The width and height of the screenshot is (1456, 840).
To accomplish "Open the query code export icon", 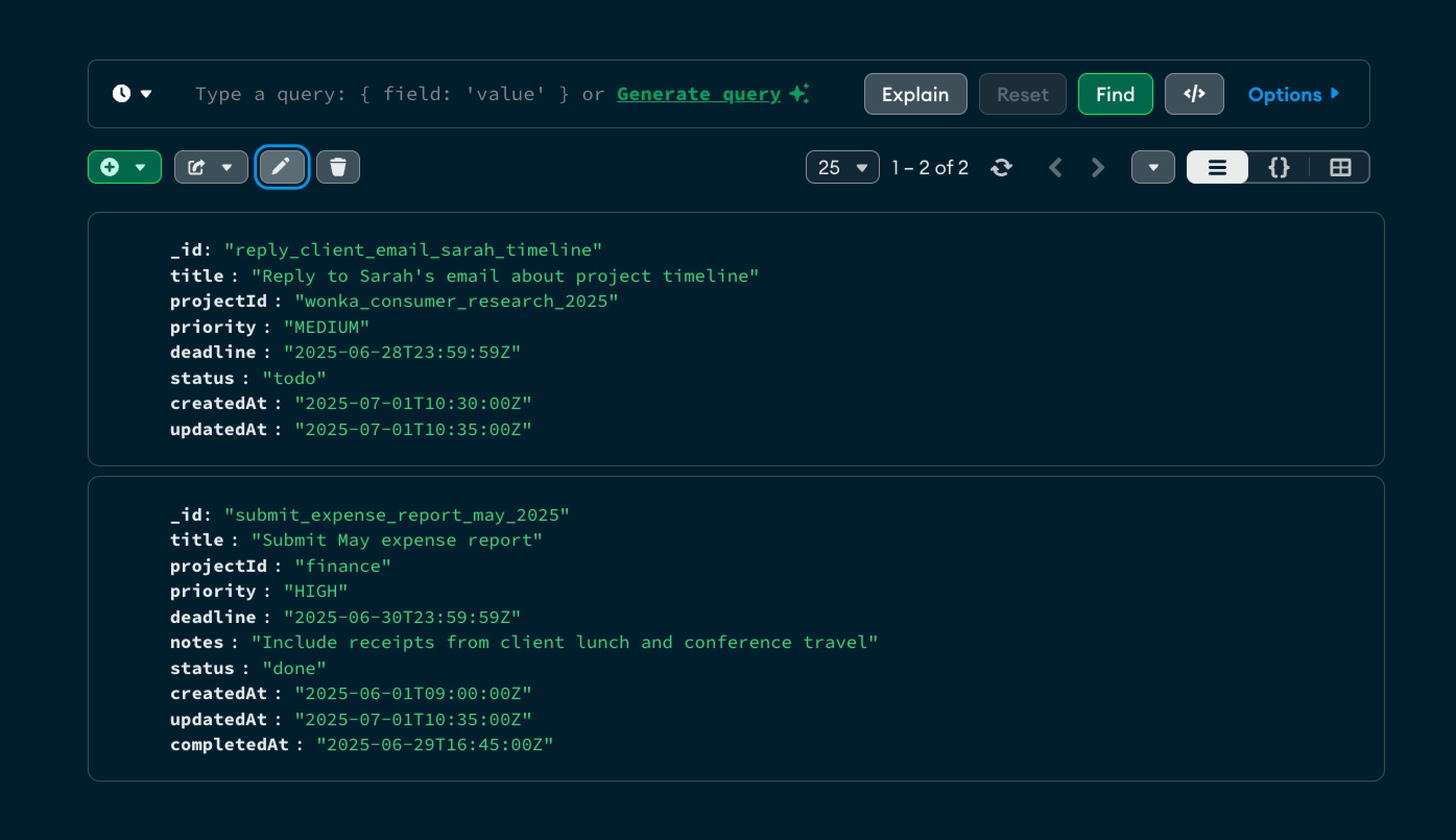I will (x=1194, y=94).
